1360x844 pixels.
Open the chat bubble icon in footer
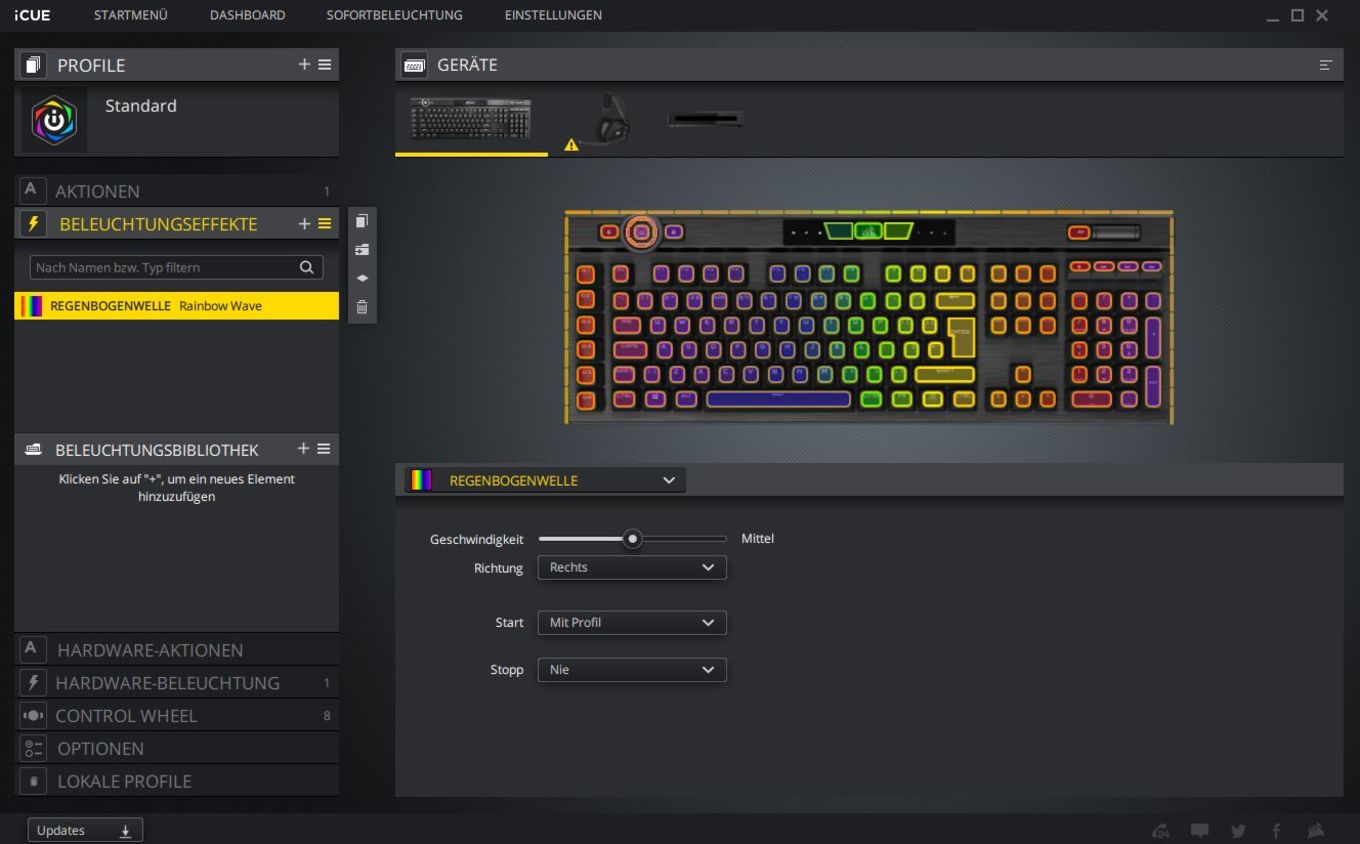pyautogui.click(x=1200, y=831)
